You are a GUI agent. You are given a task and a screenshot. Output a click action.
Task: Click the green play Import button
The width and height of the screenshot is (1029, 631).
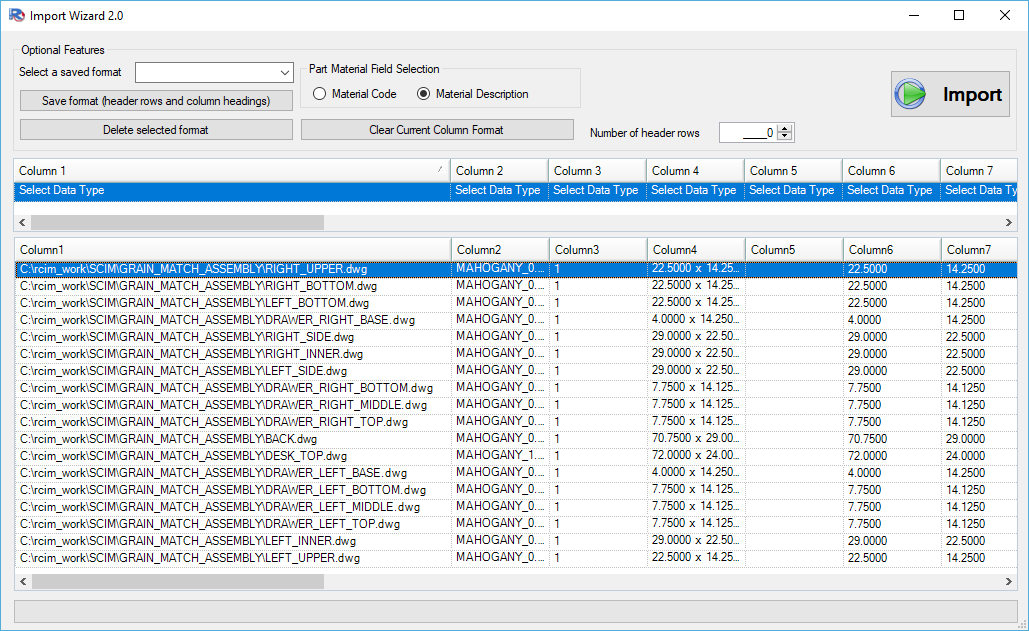(950, 95)
